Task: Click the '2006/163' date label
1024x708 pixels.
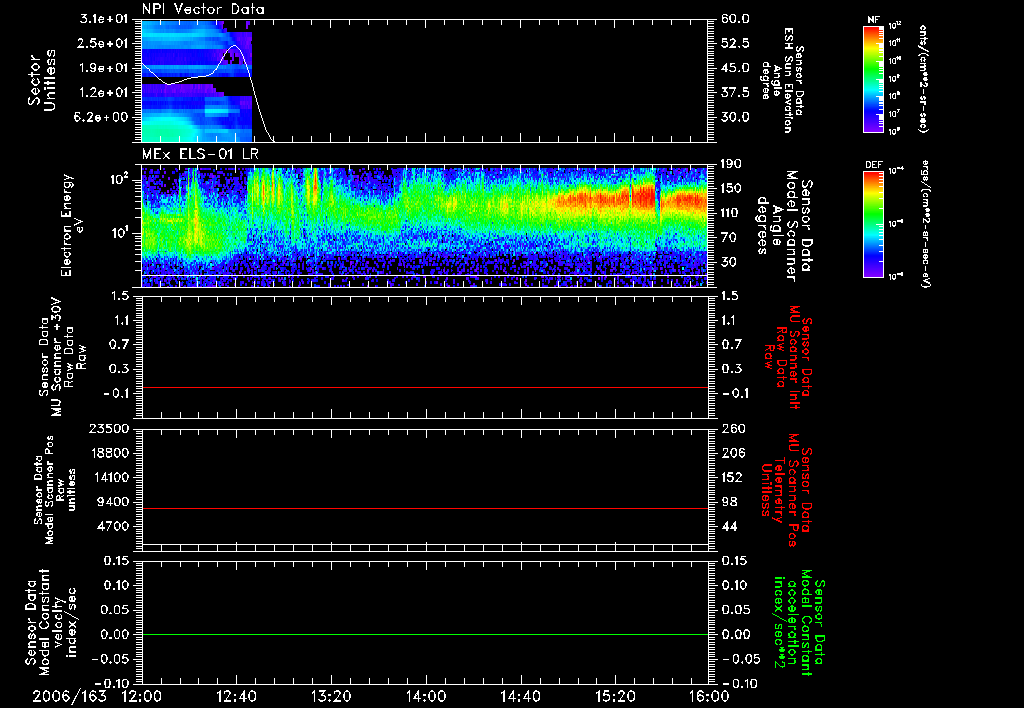Action: pos(69,696)
